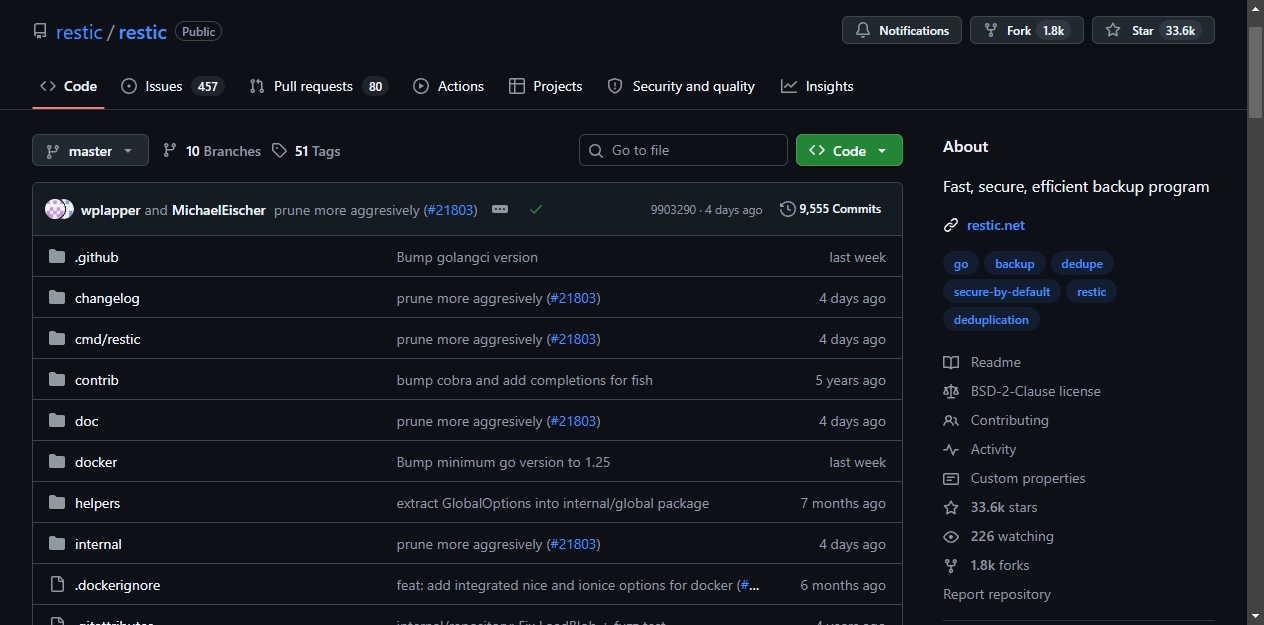Click the contrib folder icon

(x=56, y=380)
